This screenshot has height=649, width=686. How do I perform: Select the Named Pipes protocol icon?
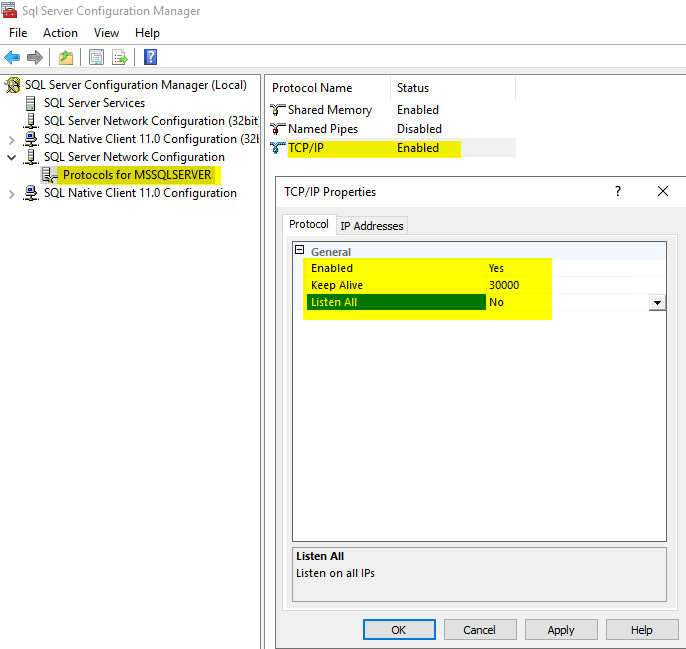coord(278,129)
